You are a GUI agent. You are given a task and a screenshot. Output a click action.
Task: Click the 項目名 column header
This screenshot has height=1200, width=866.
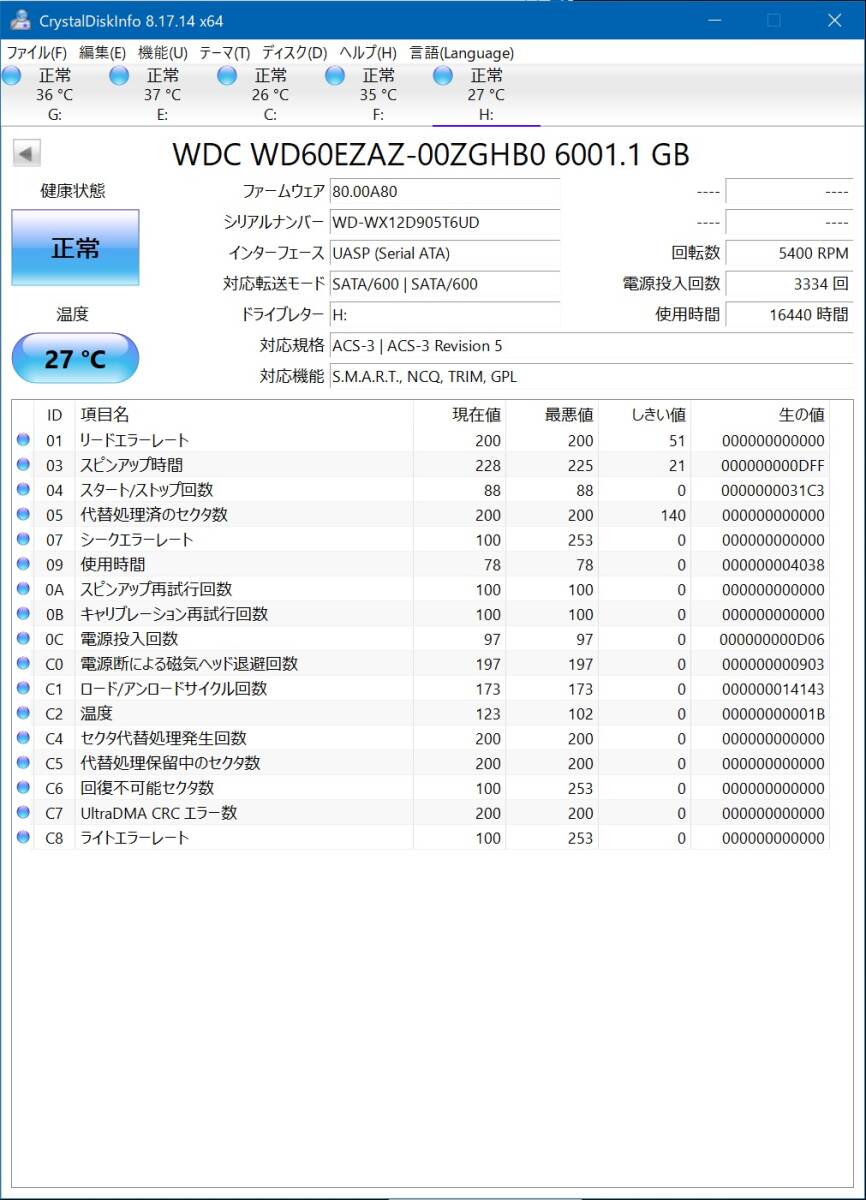click(x=244, y=415)
